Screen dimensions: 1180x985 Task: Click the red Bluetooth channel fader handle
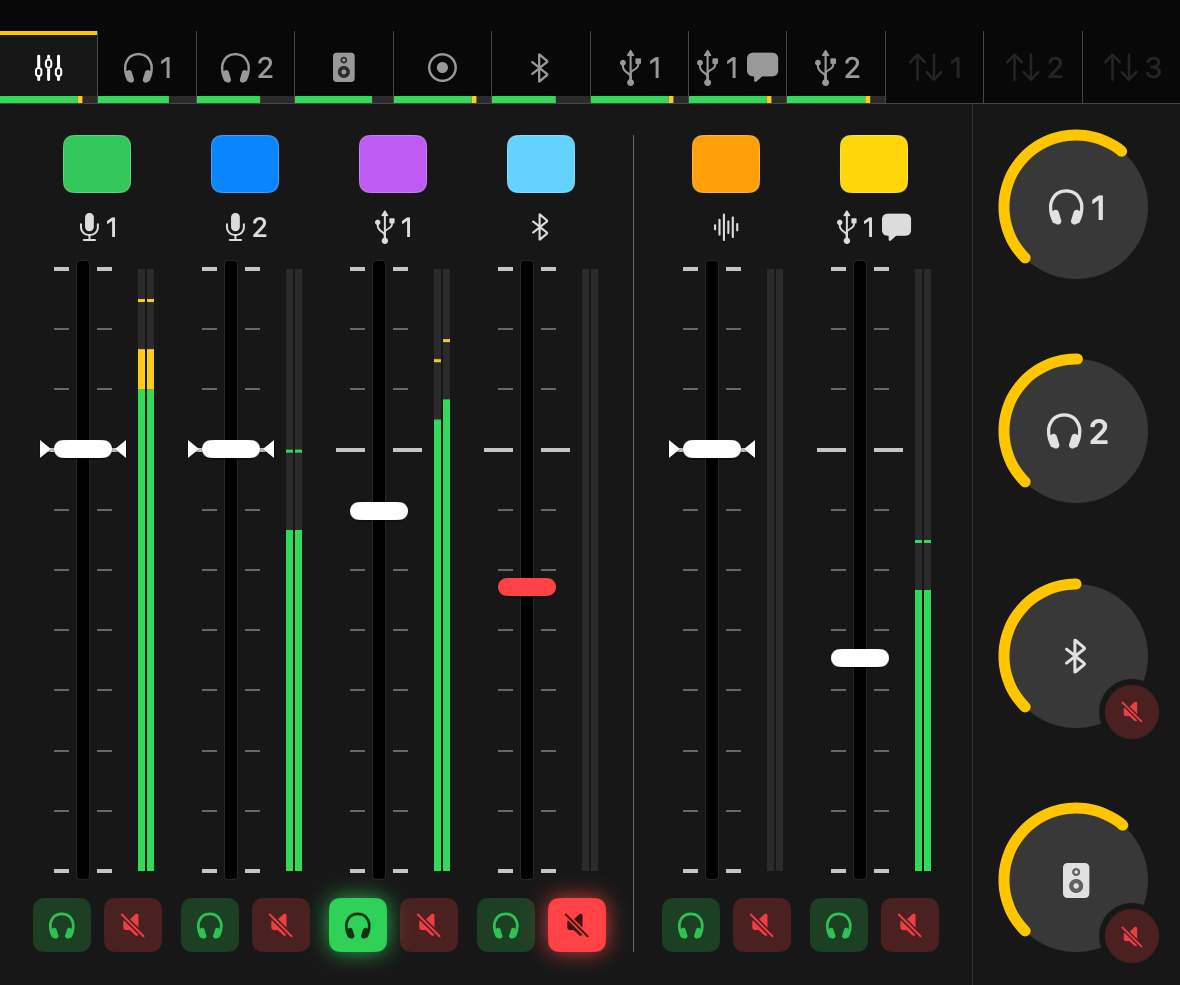[527, 587]
